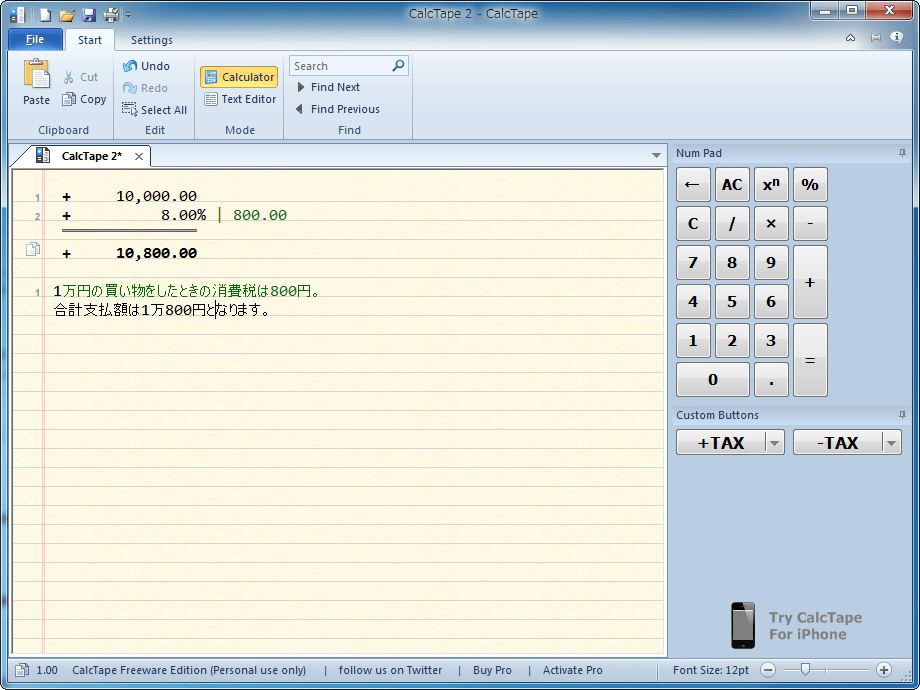Screen dimensions: 920x690
Task: Click the 7 key on Num Pad
Action: point(693,262)
